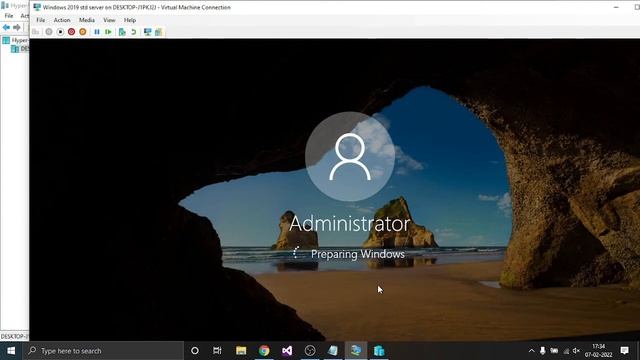
Task: Switch to Hyper-V Manager on the taskbar
Action: click(379, 351)
